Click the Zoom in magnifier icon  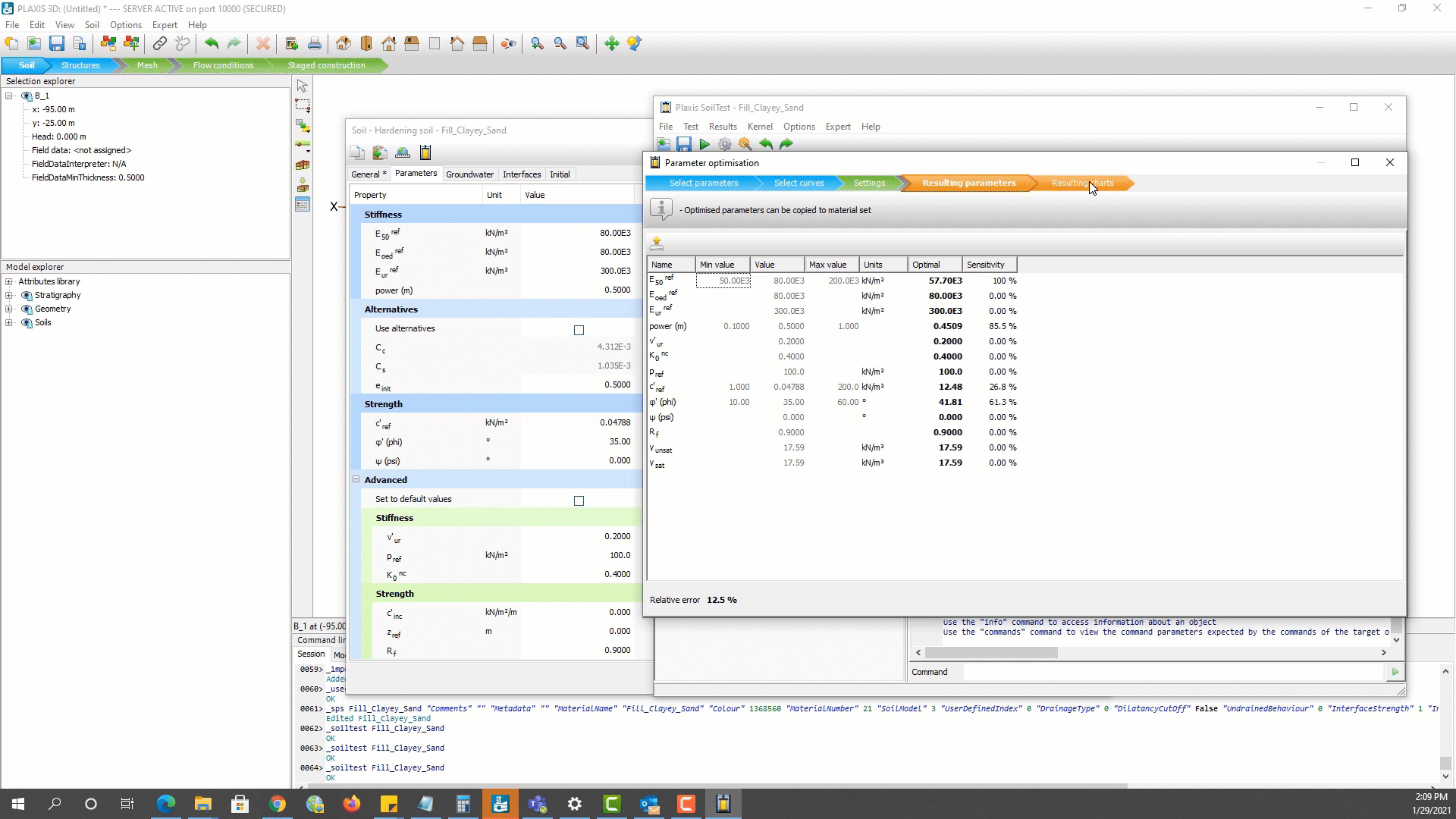coord(538,44)
